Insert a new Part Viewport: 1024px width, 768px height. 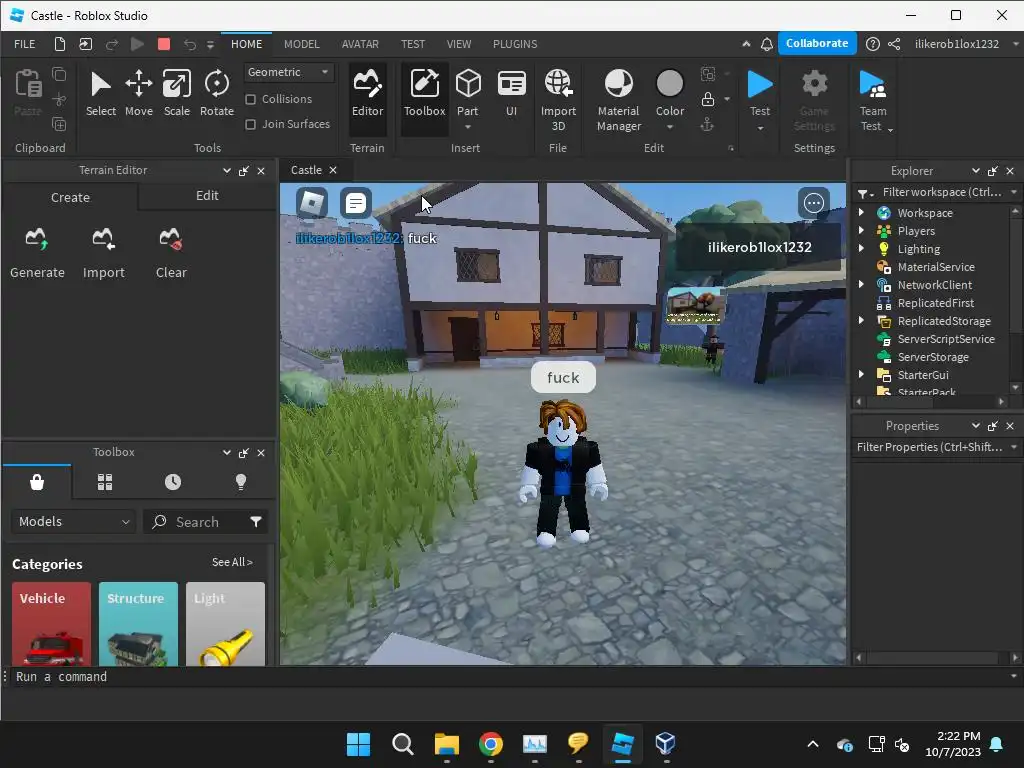tap(468, 90)
